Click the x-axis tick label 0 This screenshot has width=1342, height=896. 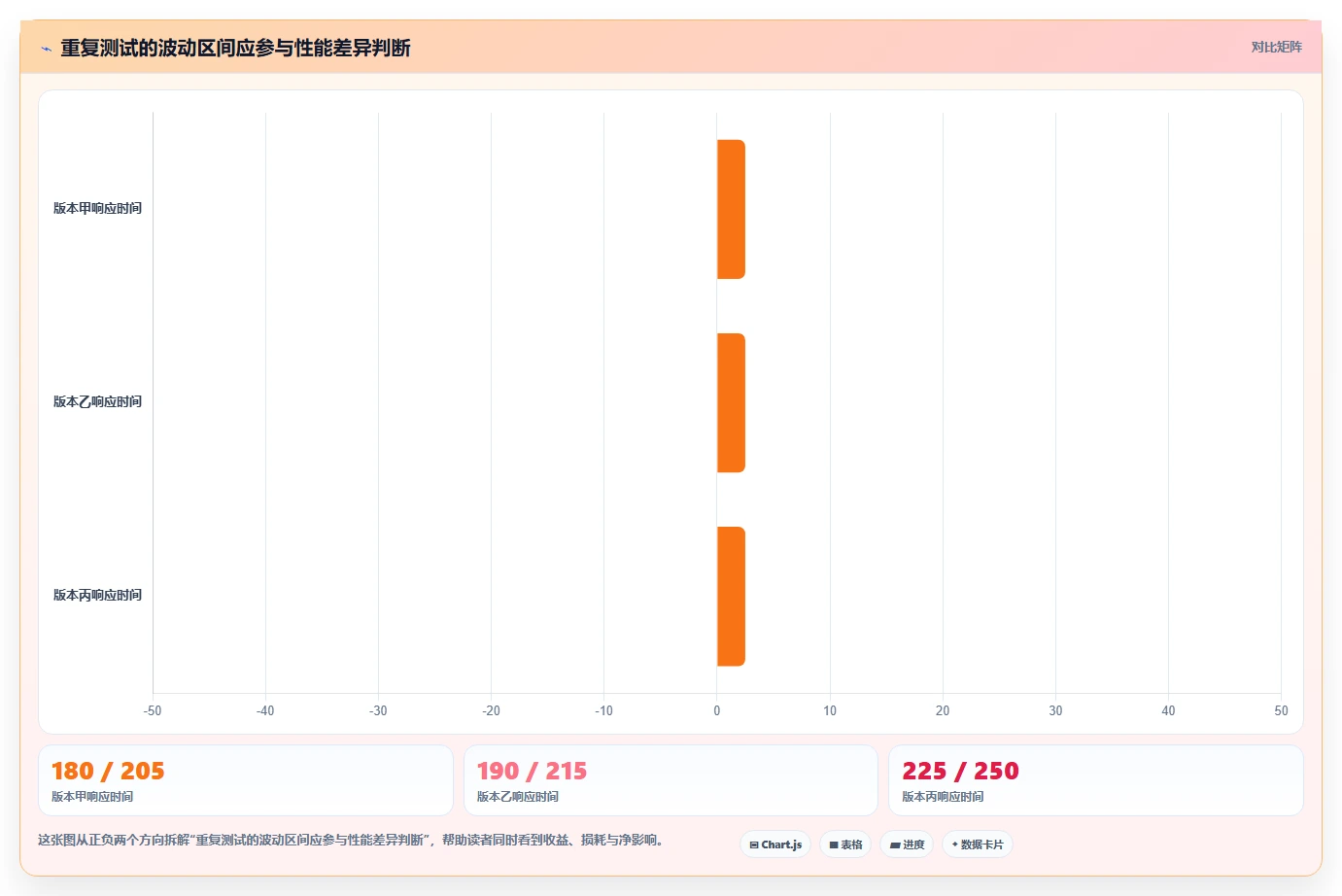717,711
